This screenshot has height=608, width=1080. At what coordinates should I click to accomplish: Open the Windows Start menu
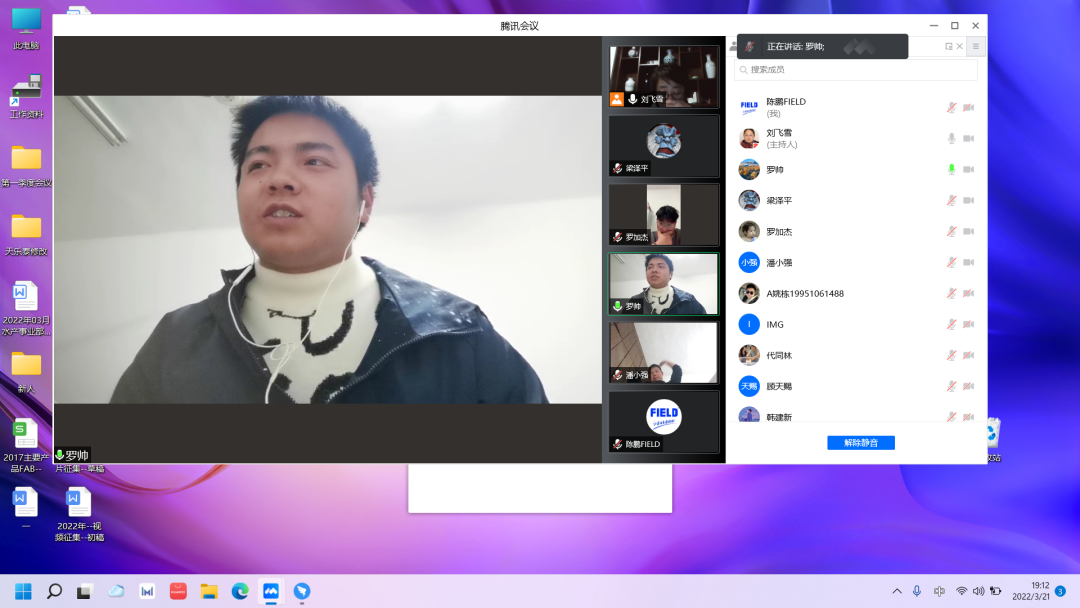pos(23,591)
